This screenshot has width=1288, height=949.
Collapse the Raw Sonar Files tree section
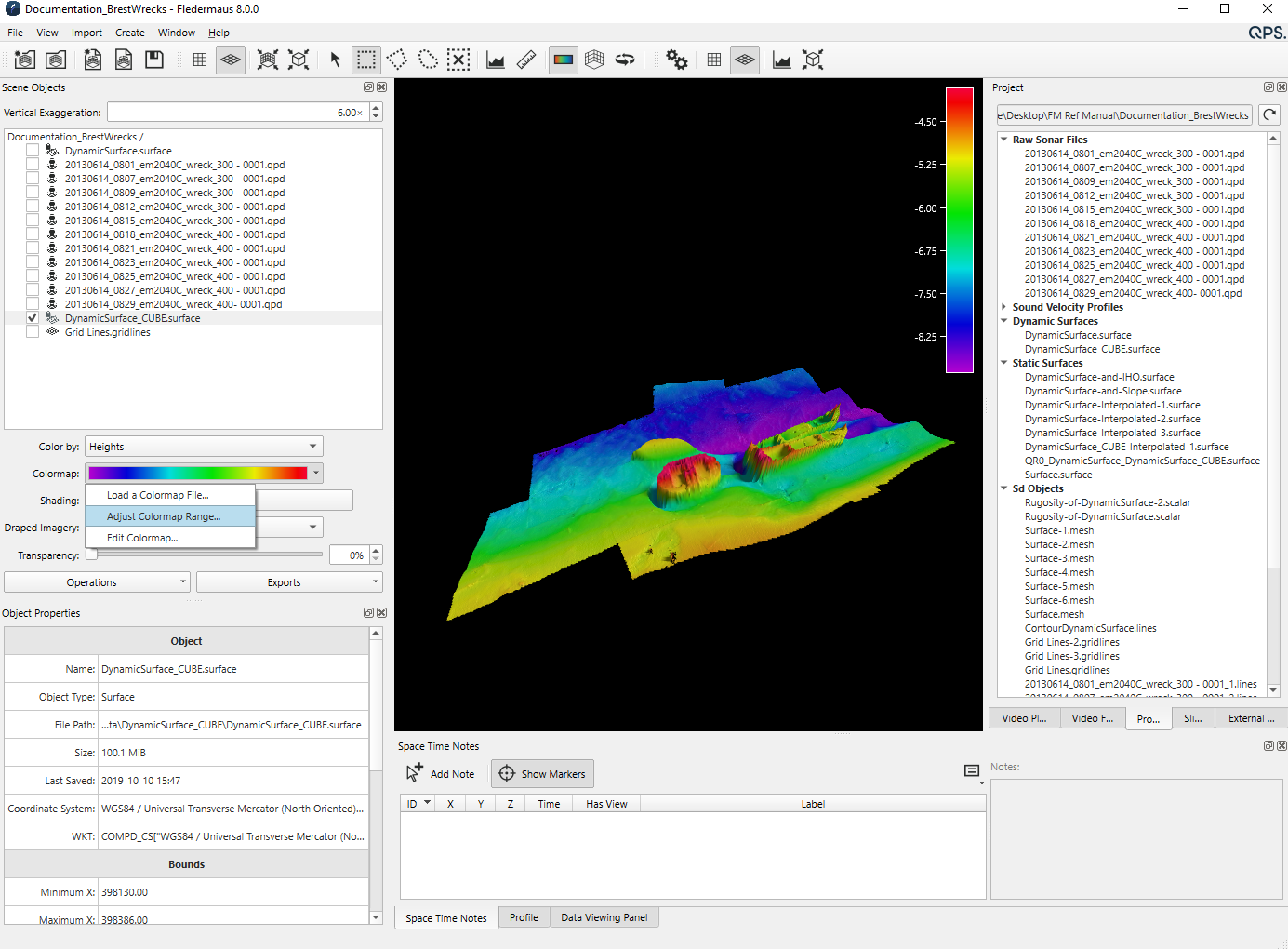(x=1004, y=140)
